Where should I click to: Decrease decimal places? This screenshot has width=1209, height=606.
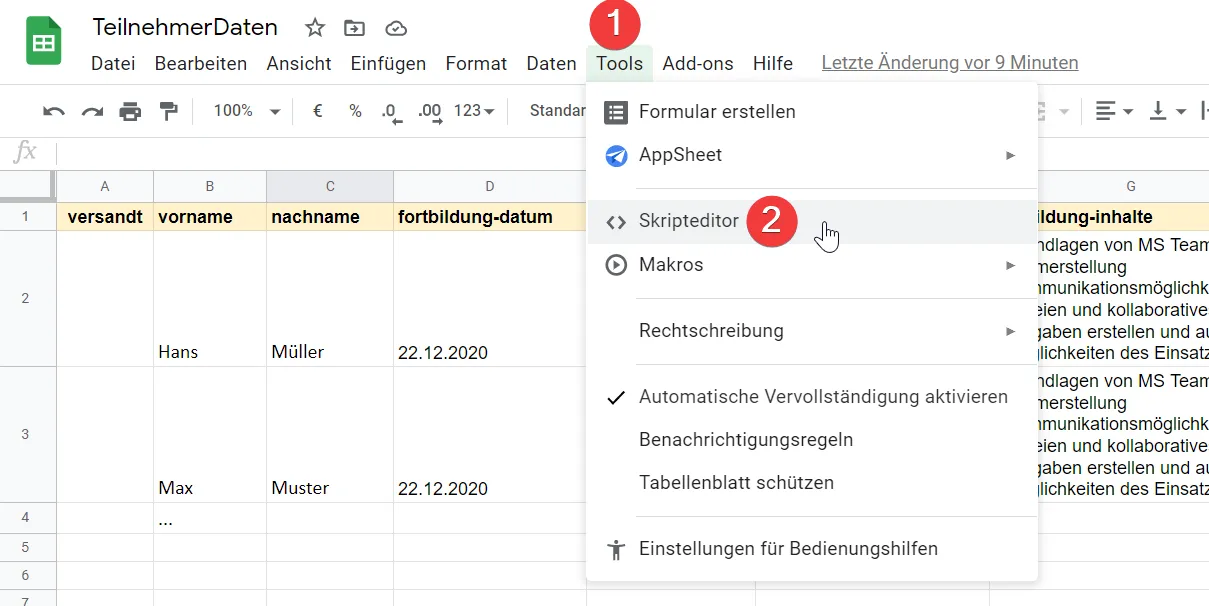click(x=392, y=113)
